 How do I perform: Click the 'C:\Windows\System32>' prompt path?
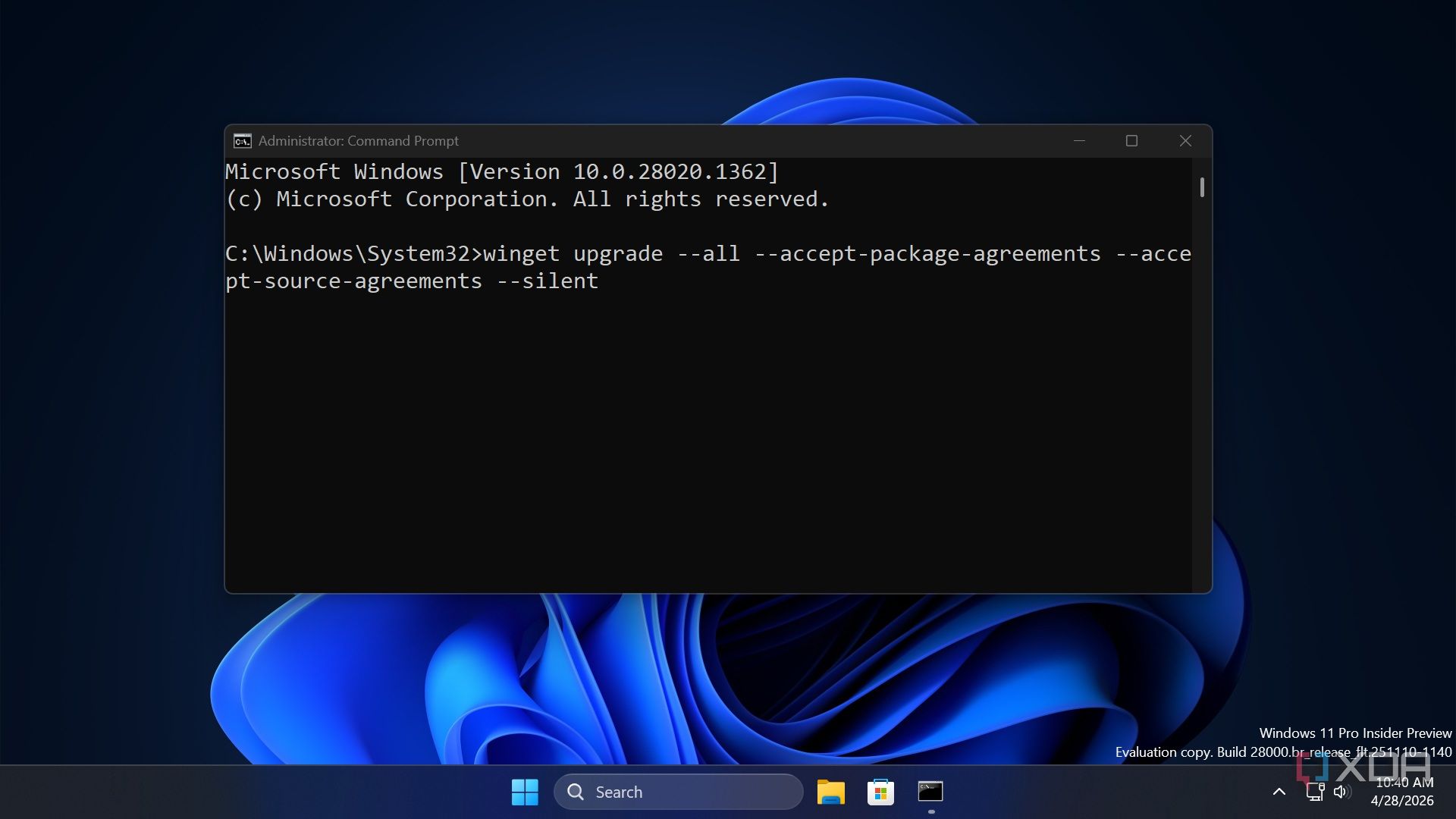354,254
